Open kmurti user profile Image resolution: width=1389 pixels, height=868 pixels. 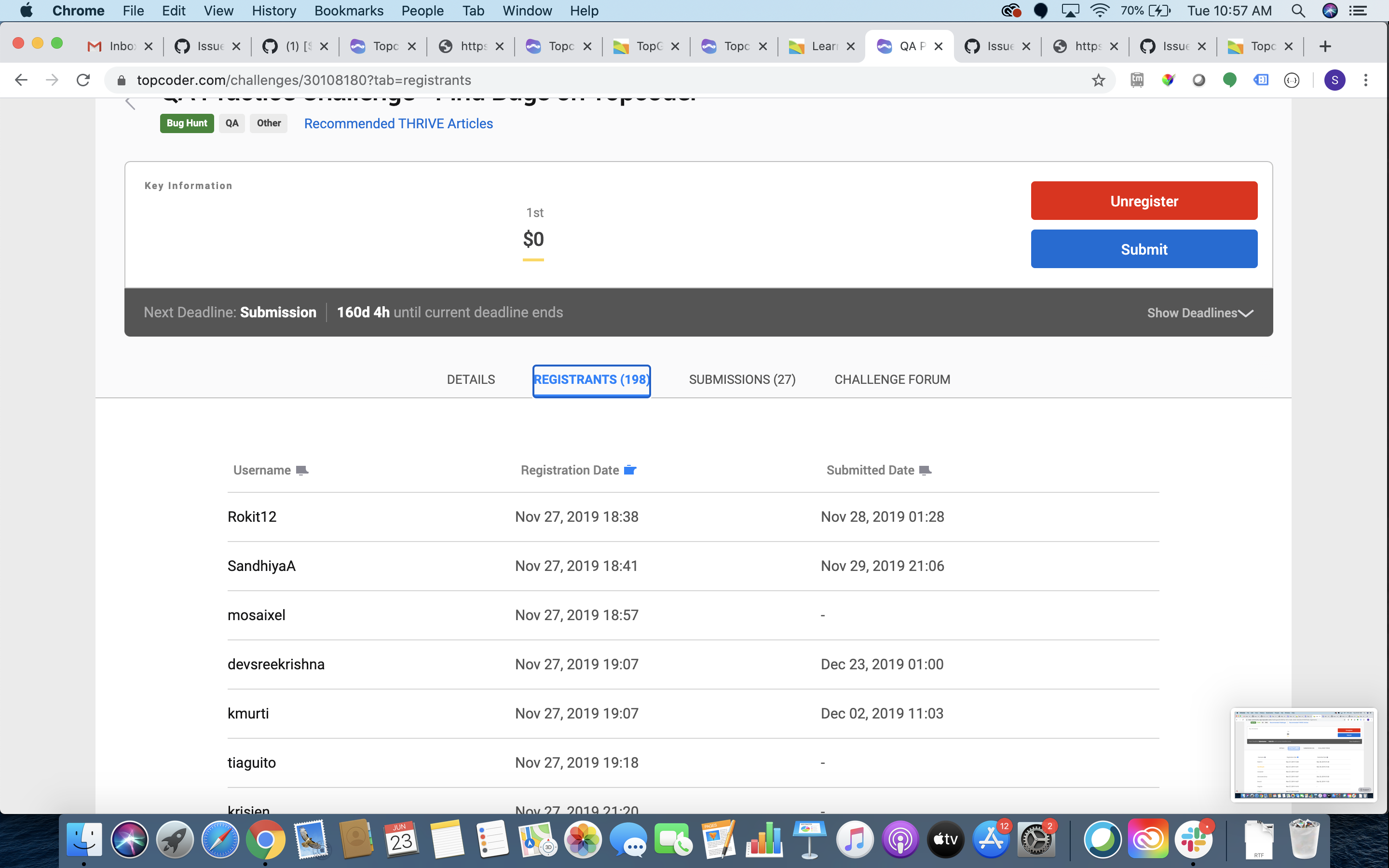pos(248,714)
